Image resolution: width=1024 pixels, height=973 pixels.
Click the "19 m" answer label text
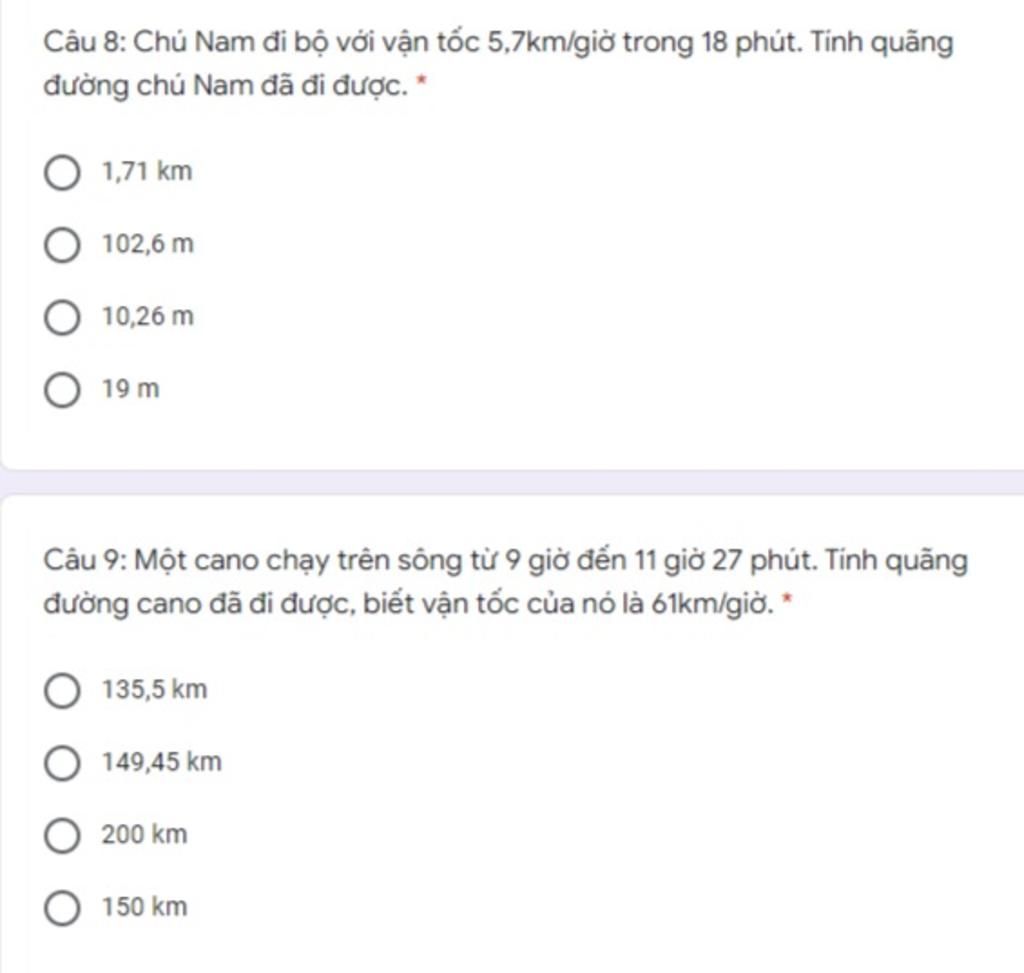(130, 390)
